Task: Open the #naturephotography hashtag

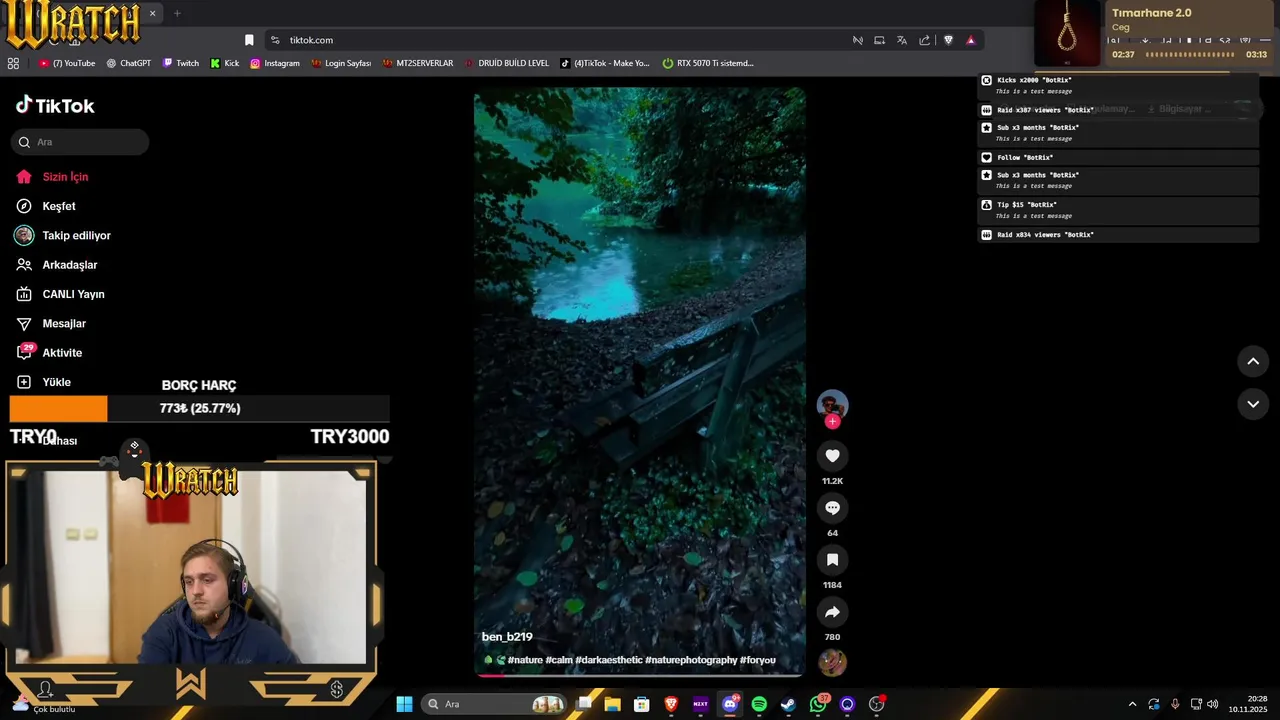Action: (x=691, y=660)
